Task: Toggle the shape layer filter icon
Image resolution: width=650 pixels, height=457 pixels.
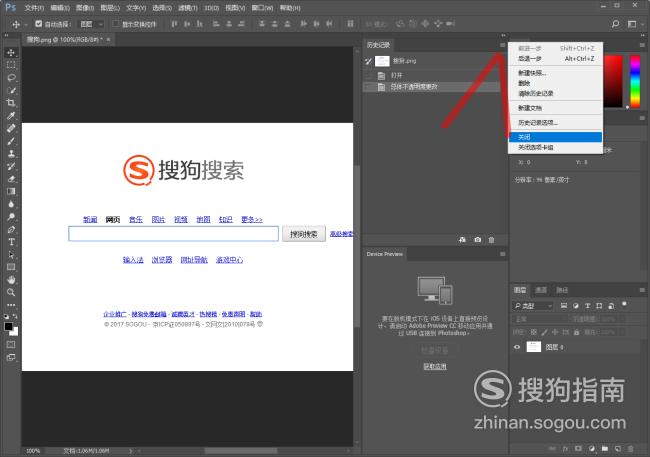Action: [599, 306]
